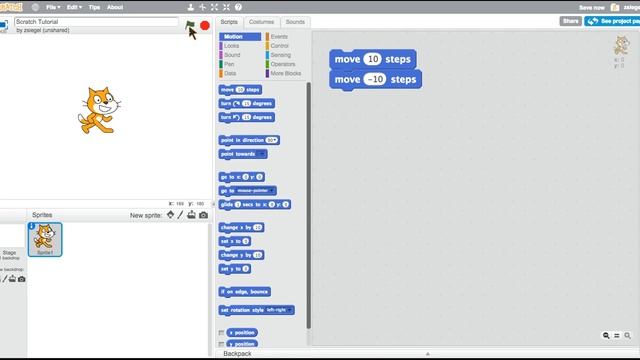This screenshot has width=640, height=360.
Task: Expand the Backpack panel
Action: pyautogui.click(x=427, y=353)
